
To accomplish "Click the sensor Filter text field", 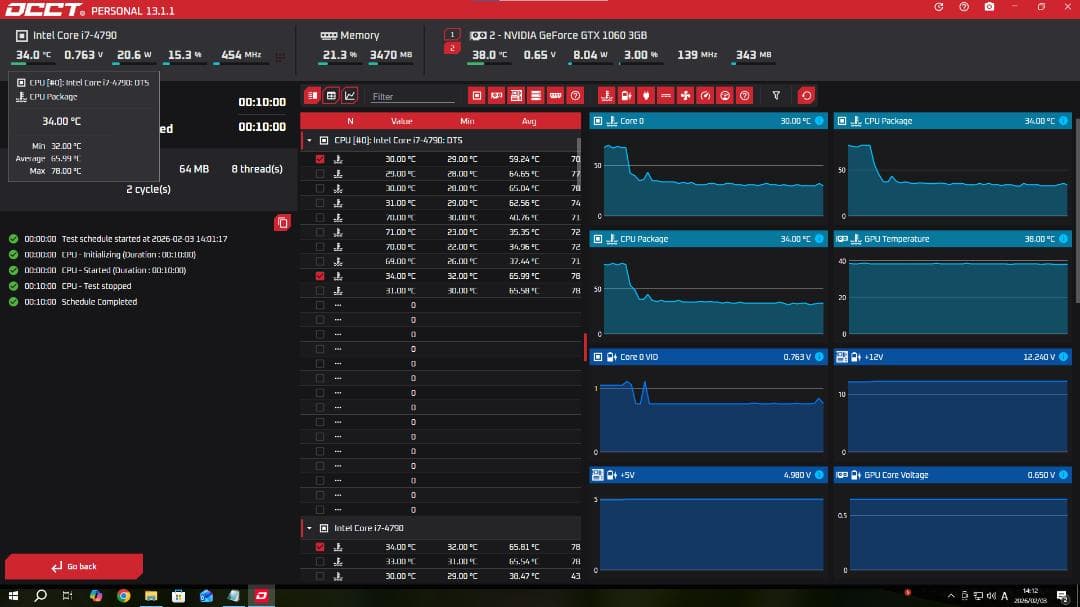I will [412, 97].
